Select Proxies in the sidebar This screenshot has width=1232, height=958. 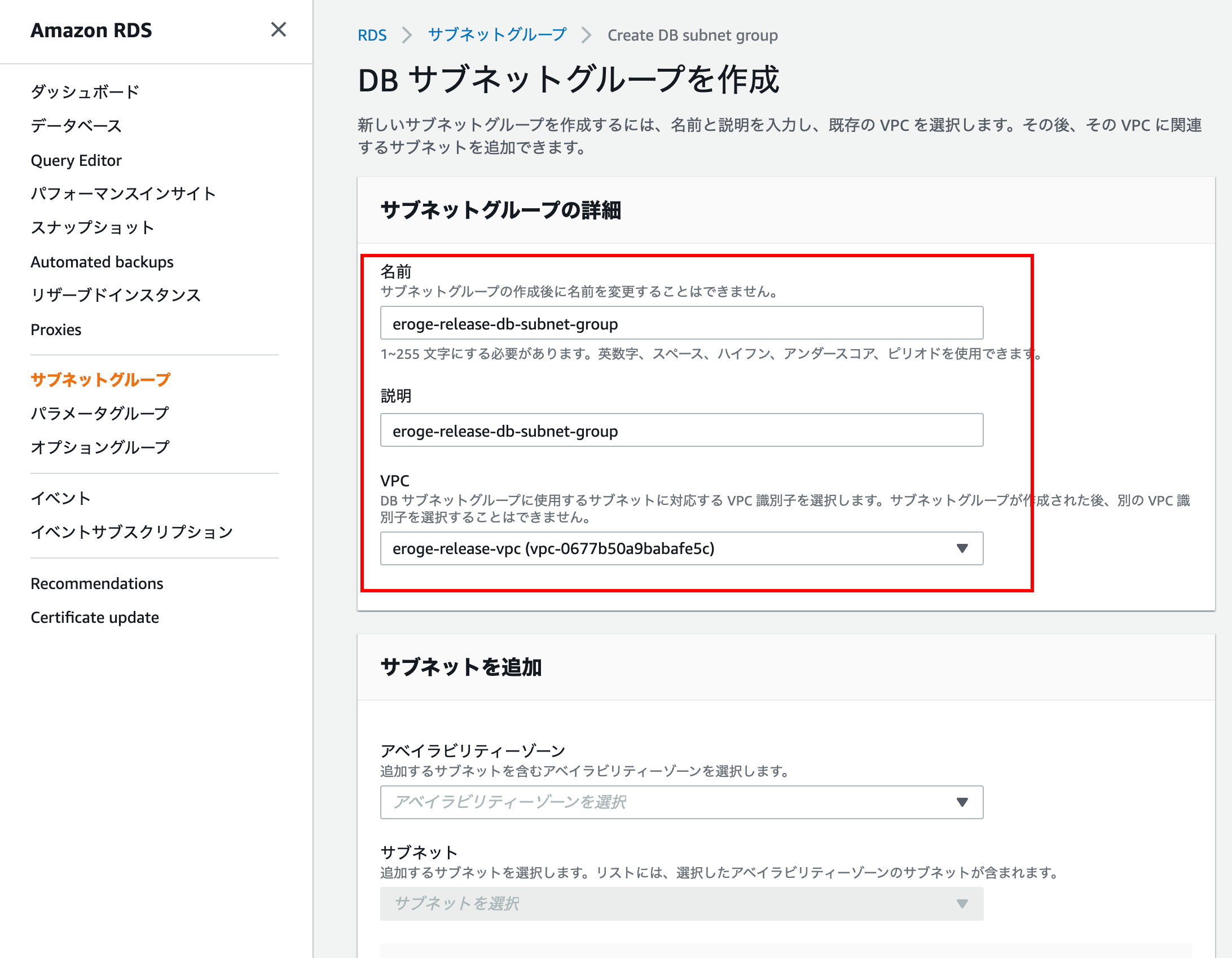click(x=56, y=329)
